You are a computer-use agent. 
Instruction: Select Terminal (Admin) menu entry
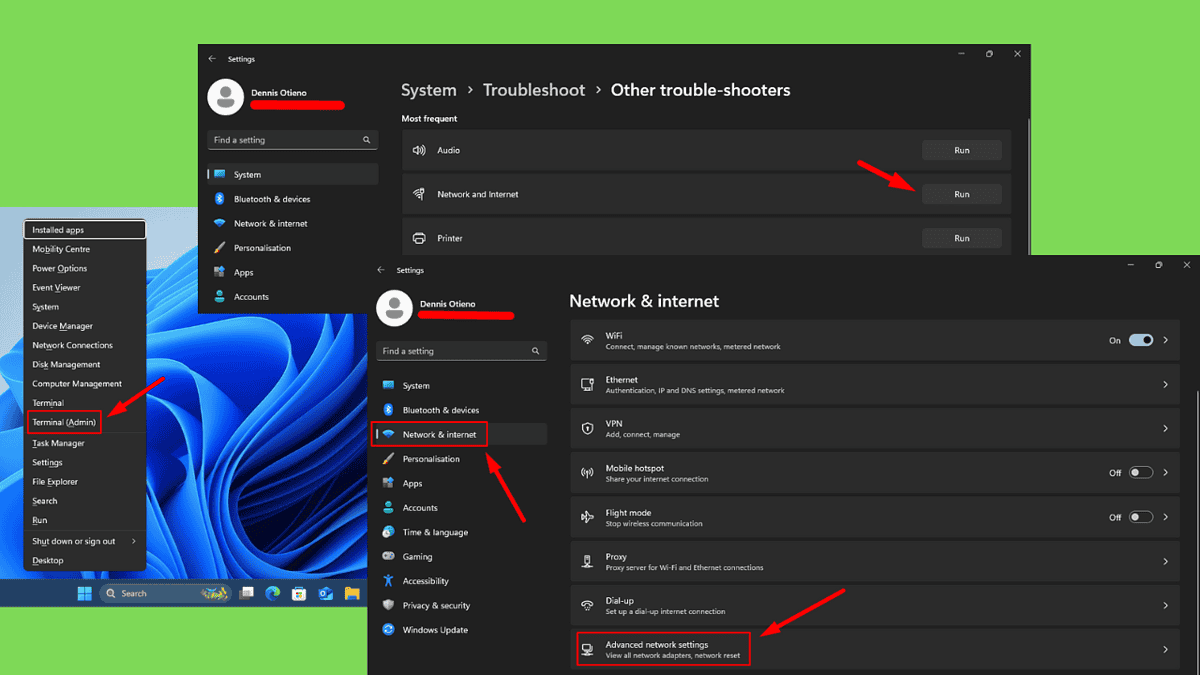point(64,422)
